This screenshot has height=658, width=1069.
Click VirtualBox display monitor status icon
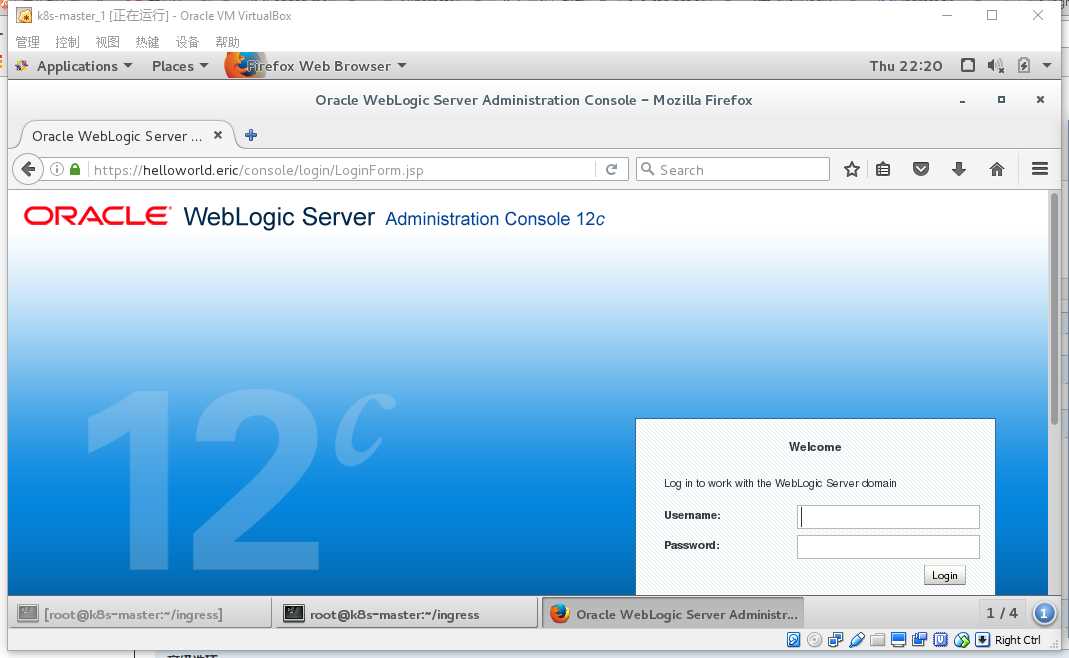(899, 640)
